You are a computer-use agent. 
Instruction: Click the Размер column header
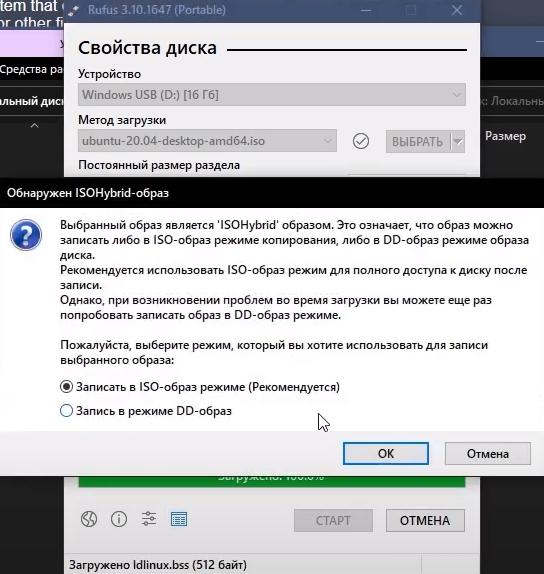coord(505,136)
